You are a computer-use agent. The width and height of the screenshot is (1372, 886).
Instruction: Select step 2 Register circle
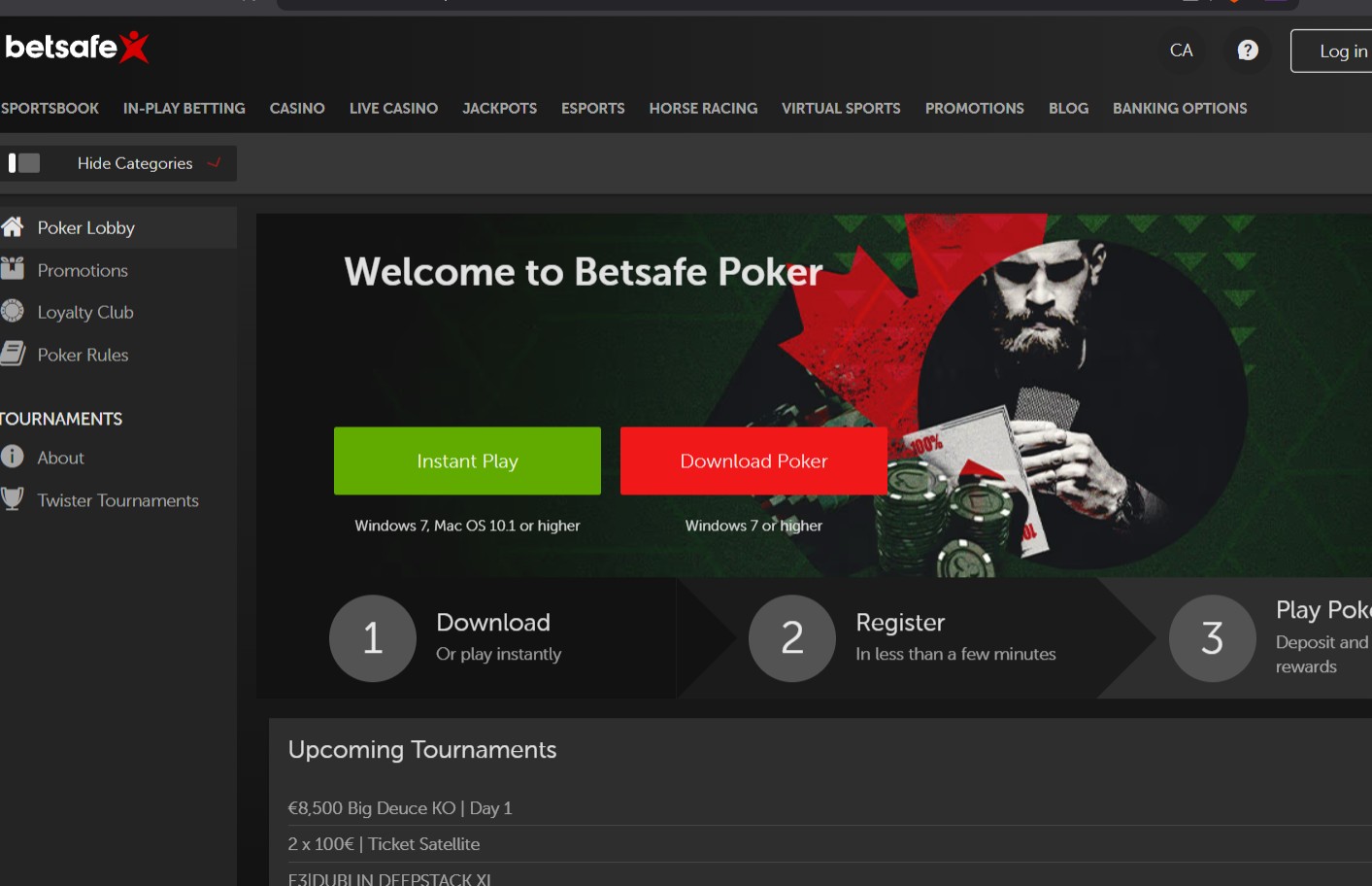792,638
